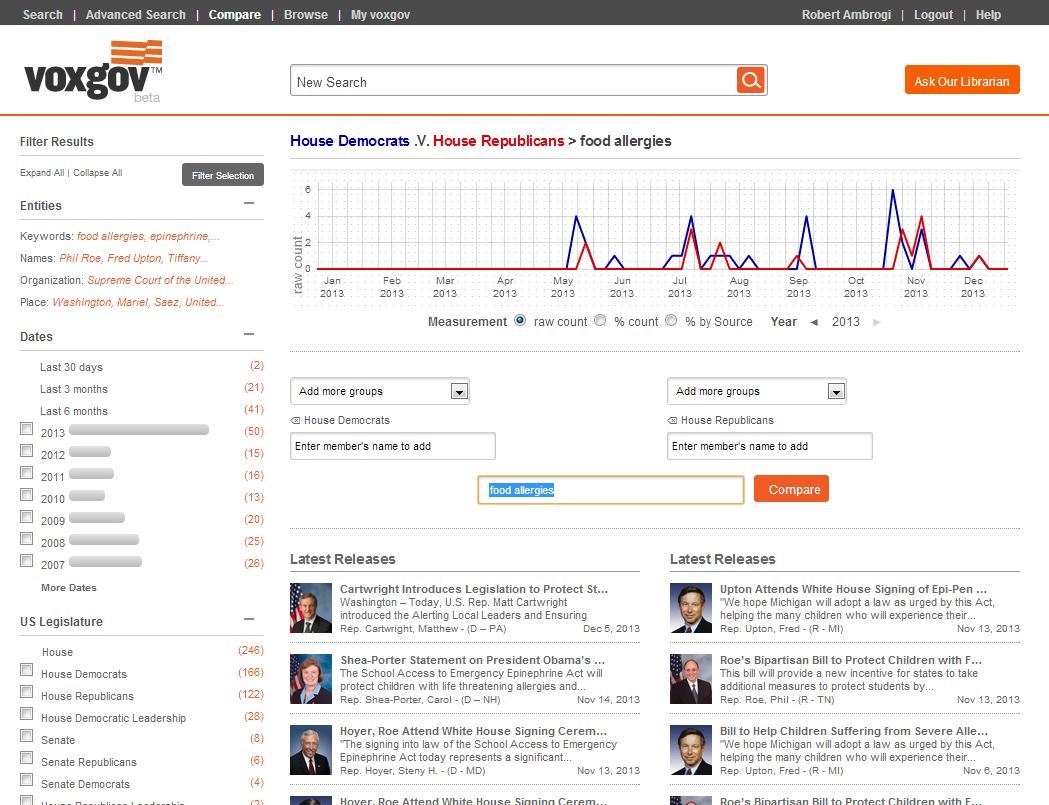This screenshot has height=805, width=1049.
Task: Check the 2009 date filter
Action: pos(27,517)
